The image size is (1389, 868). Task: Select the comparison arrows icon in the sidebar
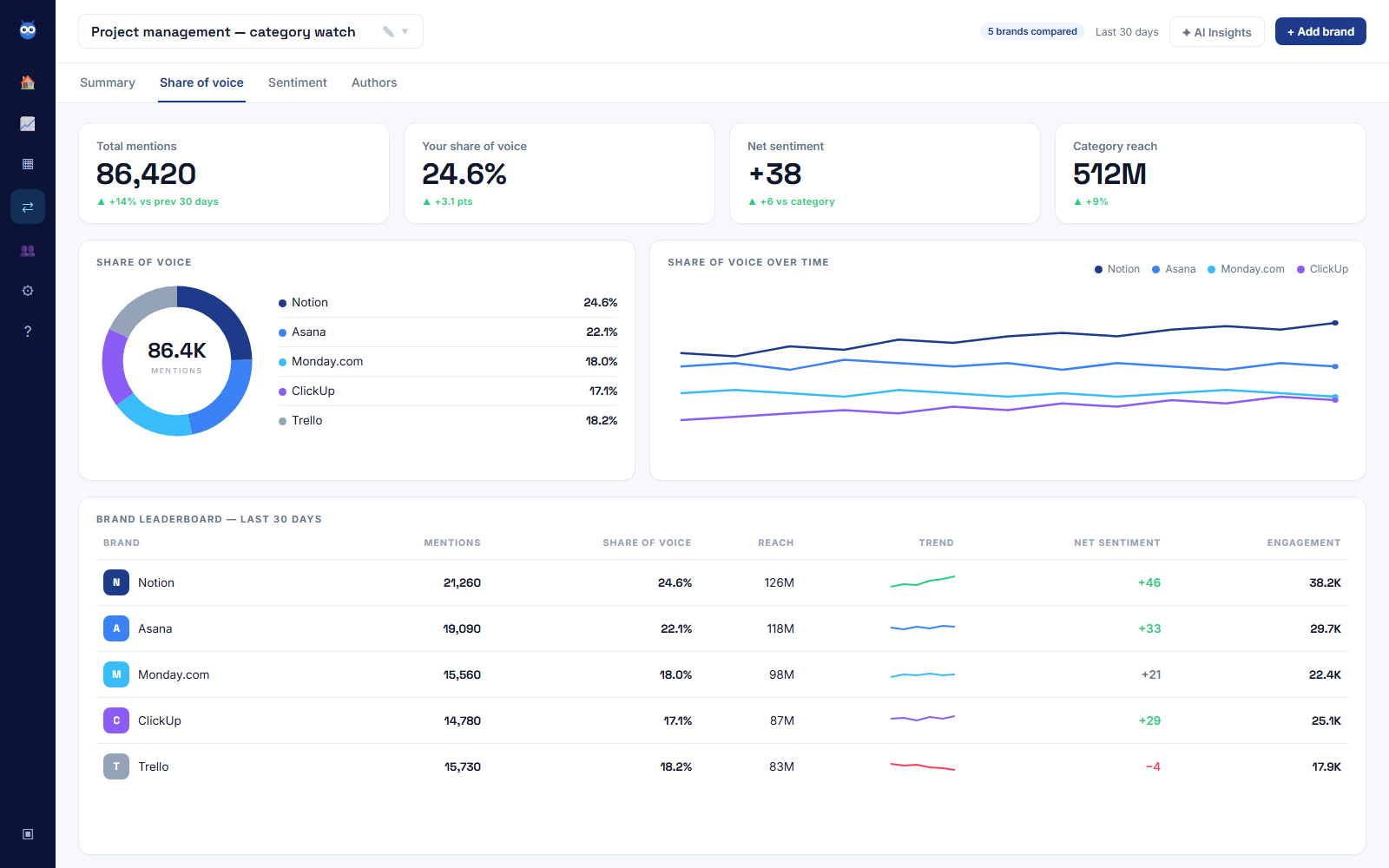(x=28, y=207)
